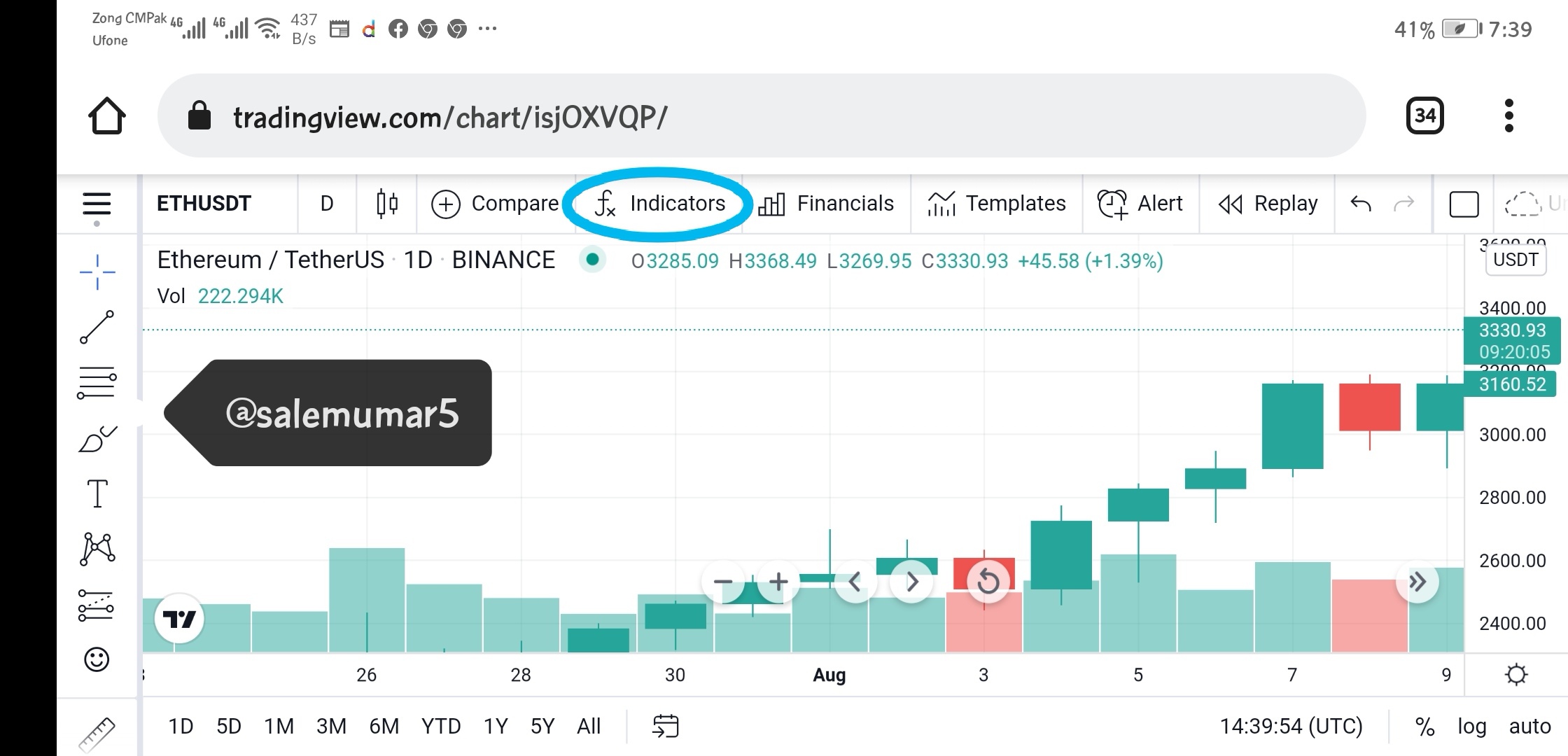Undo the last chart action

pyautogui.click(x=1361, y=204)
